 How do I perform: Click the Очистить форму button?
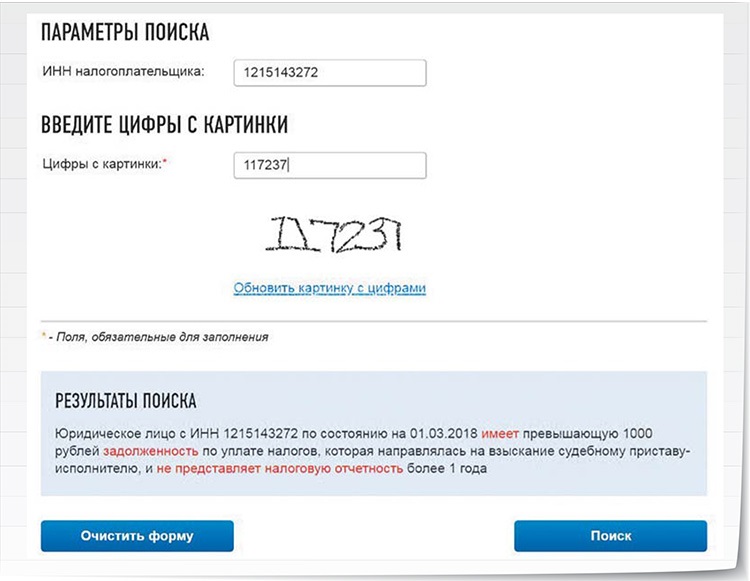tap(137, 536)
